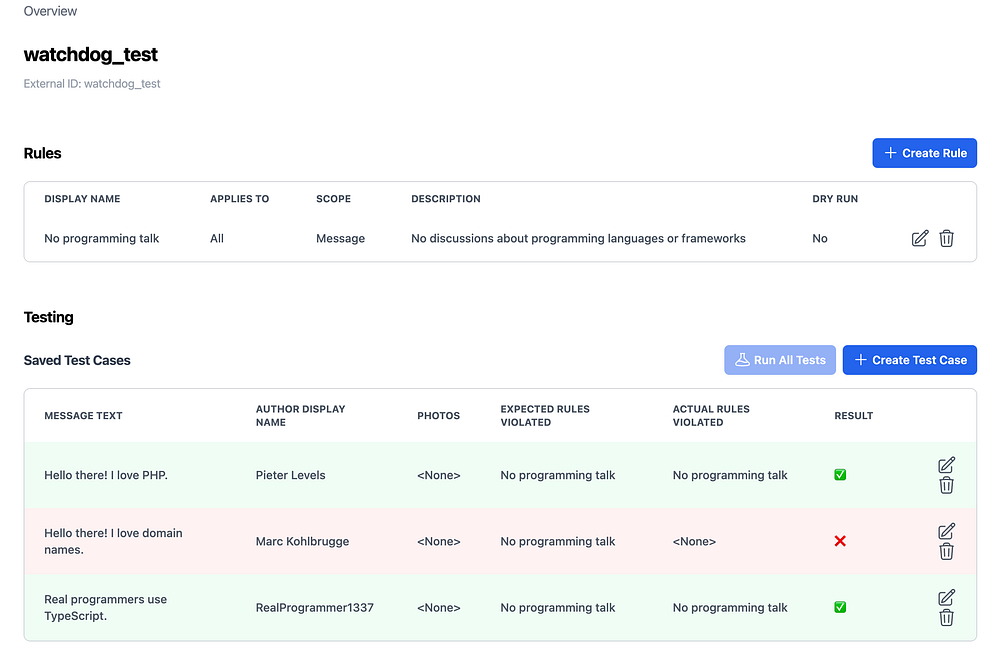Delete the No programming talk rule
This screenshot has width=1000, height=667.
[x=946, y=238]
